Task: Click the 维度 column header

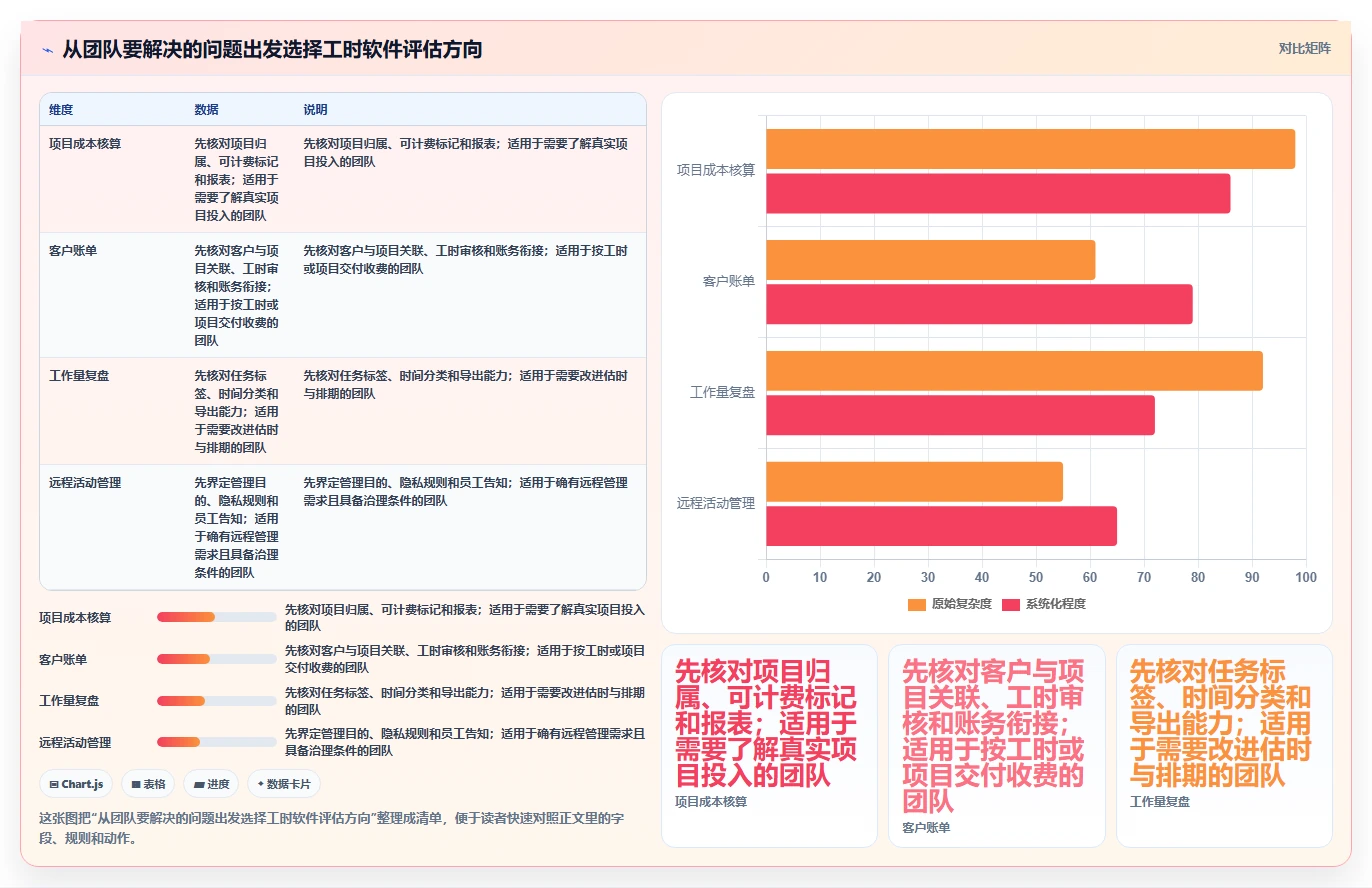Action: 61,110
